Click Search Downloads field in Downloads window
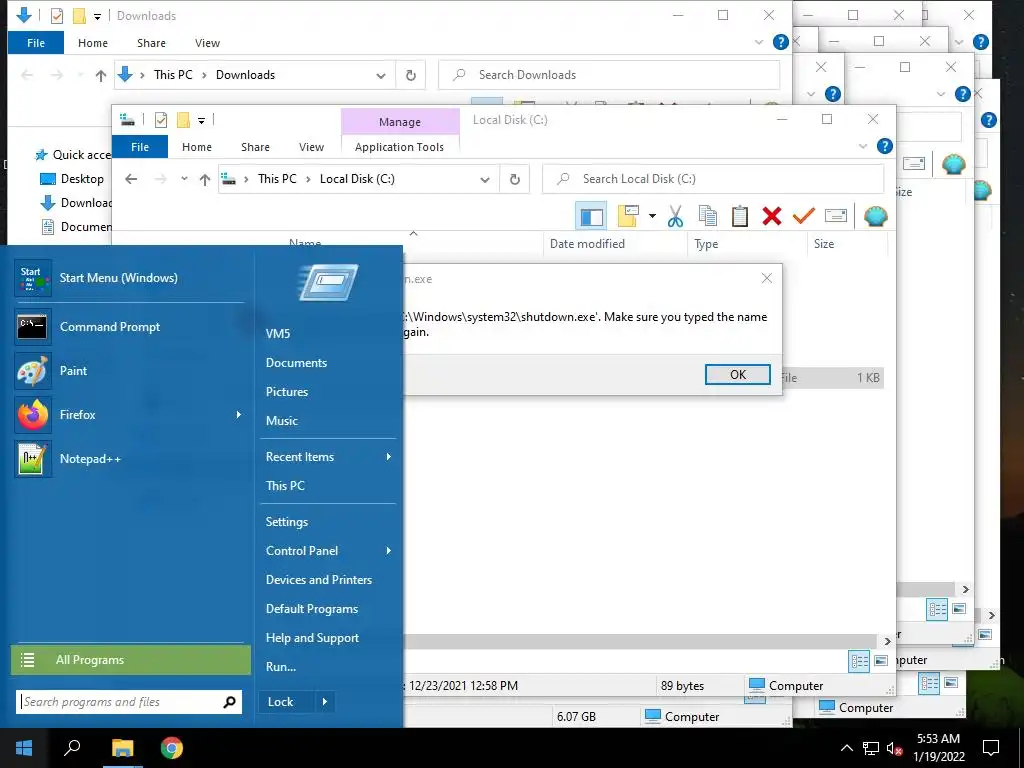Screen dimensions: 1024x768 click(609, 75)
